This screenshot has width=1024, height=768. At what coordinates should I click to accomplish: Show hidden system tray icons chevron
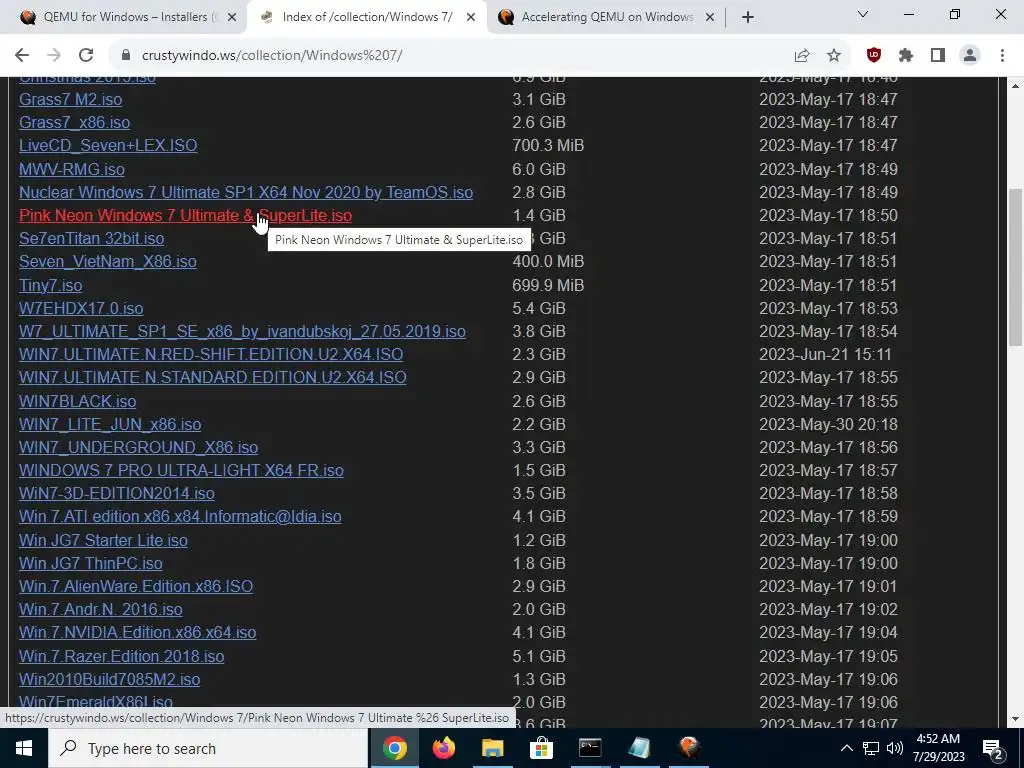pos(846,748)
